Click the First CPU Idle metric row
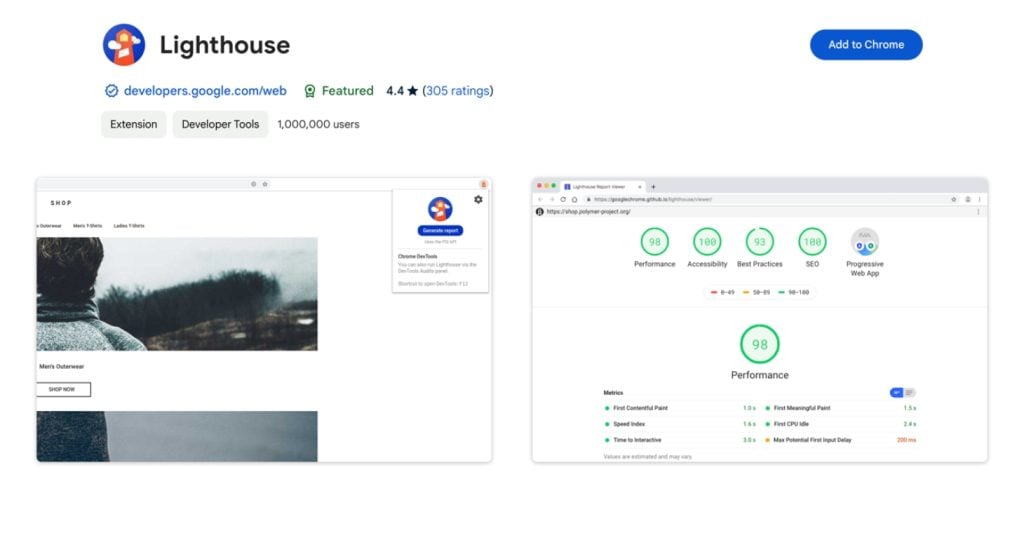Image resolution: width=1024 pixels, height=533 pixels. pos(841,424)
